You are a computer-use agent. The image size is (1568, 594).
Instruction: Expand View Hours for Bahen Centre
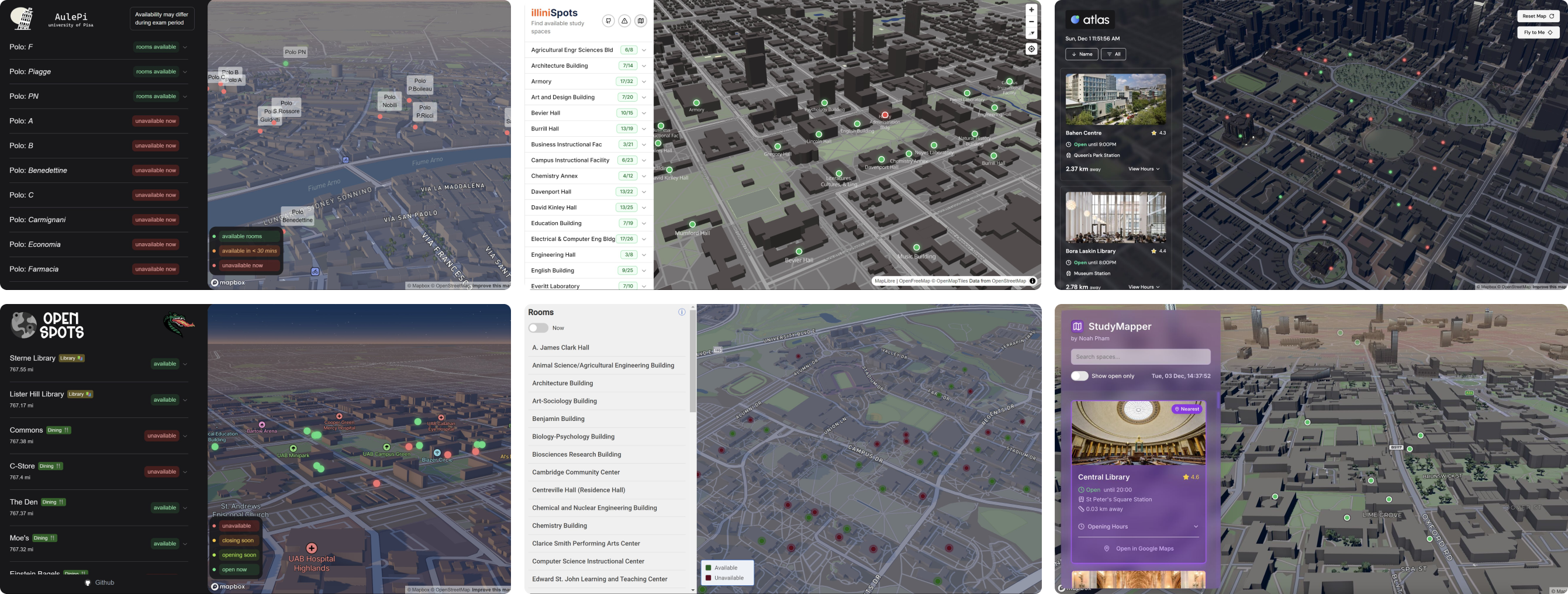1144,169
